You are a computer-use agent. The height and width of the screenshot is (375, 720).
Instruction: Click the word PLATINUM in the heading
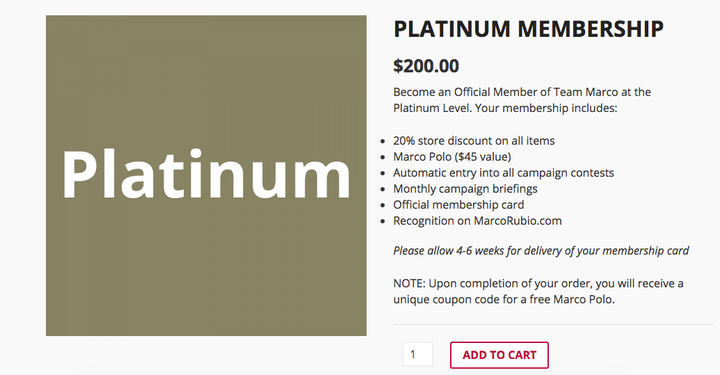452,29
